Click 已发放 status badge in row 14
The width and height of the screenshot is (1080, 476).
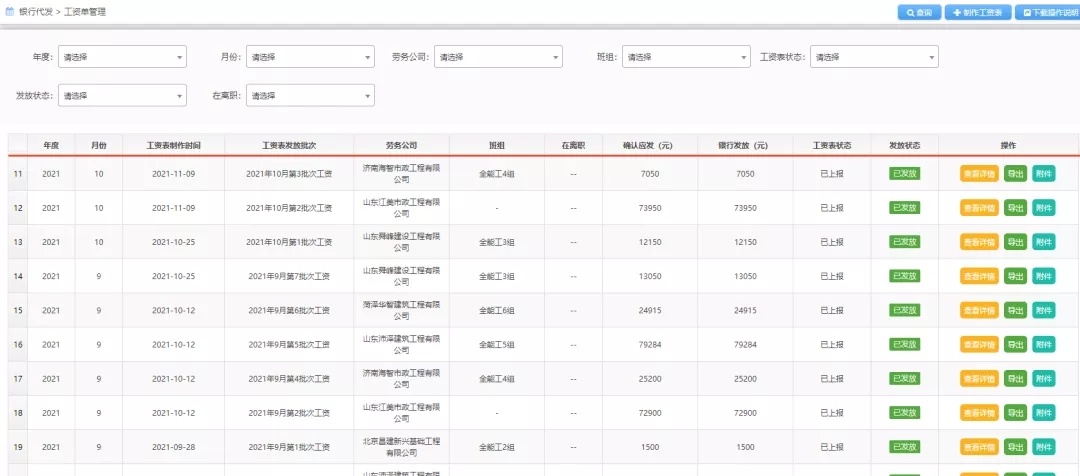click(x=904, y=276)
